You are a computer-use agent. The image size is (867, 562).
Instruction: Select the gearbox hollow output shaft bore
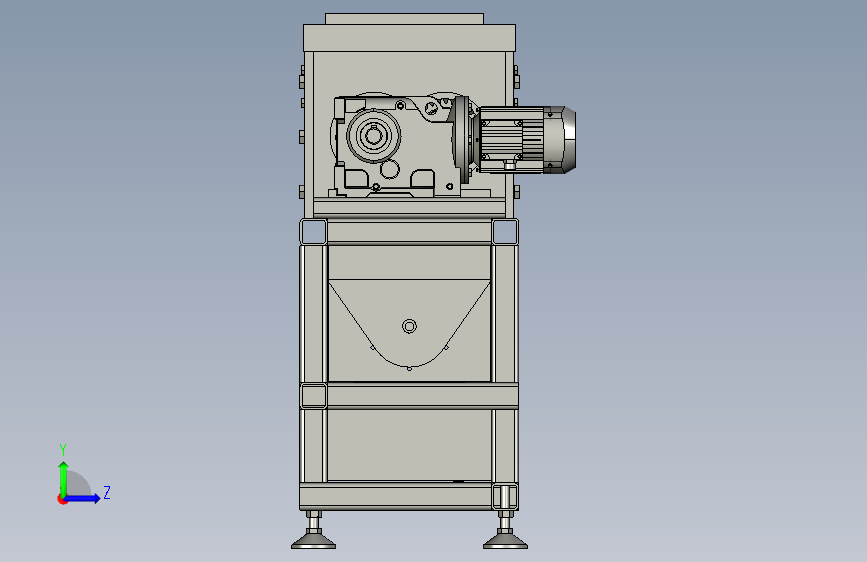[x=373, y=135]
